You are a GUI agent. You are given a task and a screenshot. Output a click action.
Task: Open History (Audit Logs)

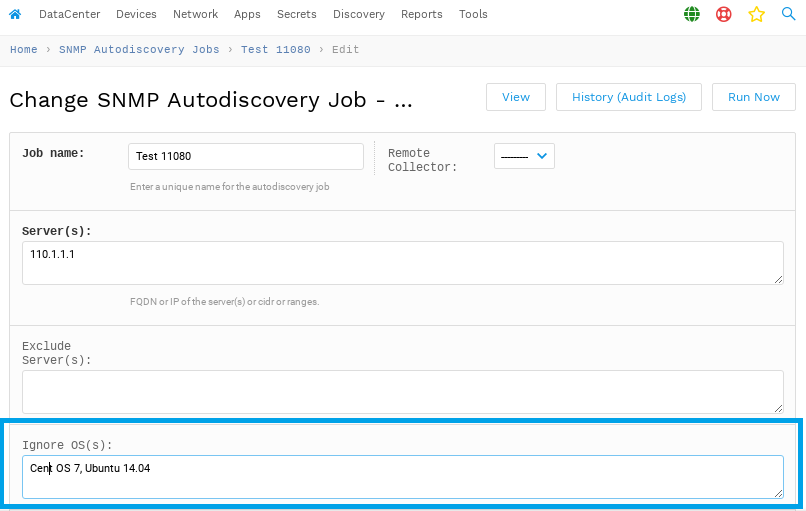(629, 97)
